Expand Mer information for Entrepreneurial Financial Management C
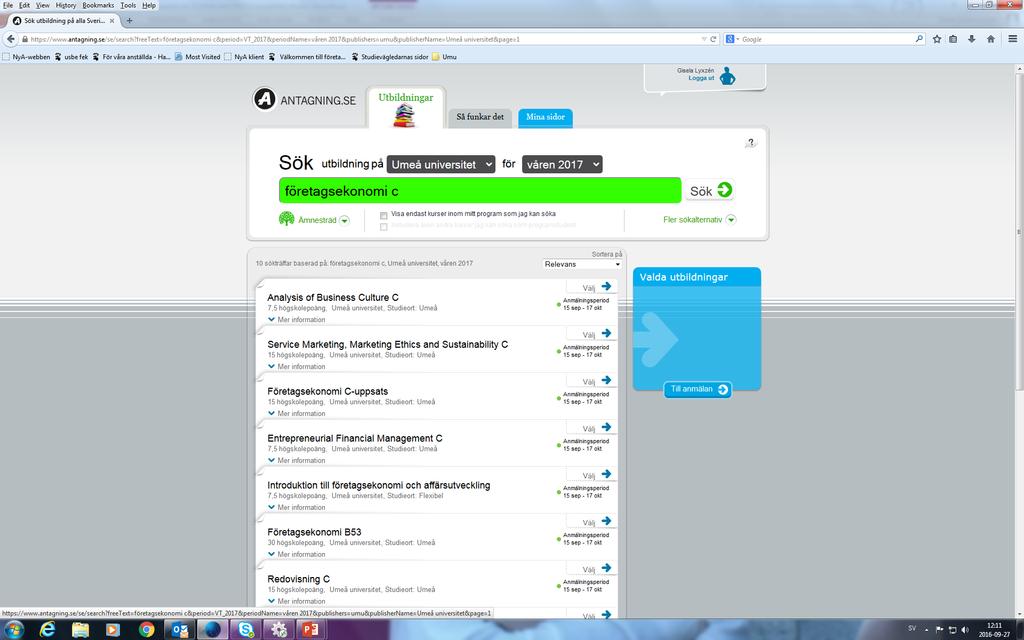This screenshot has width=1024, height=640. [x=296, y=460]
